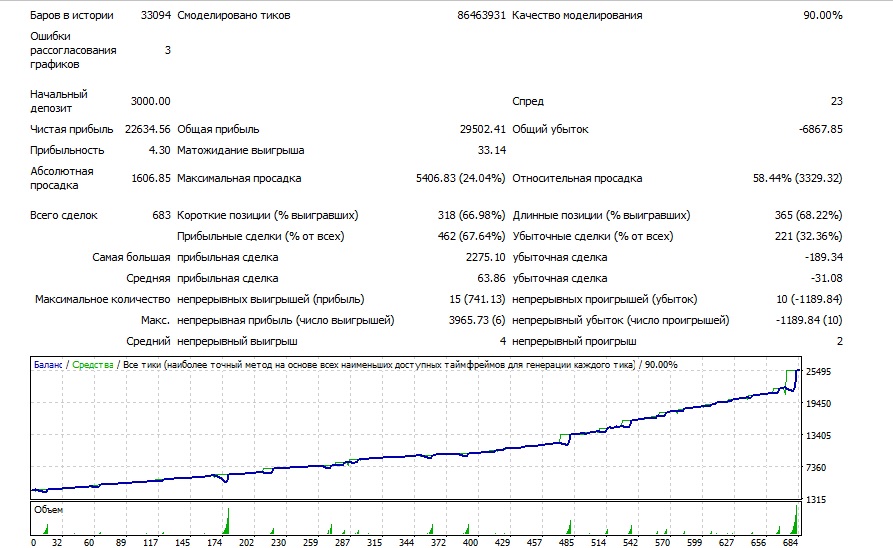Screen dimensions: 893x548
Task: Click the absolute drawdown value 1606.85
Action: coord(150,178)
